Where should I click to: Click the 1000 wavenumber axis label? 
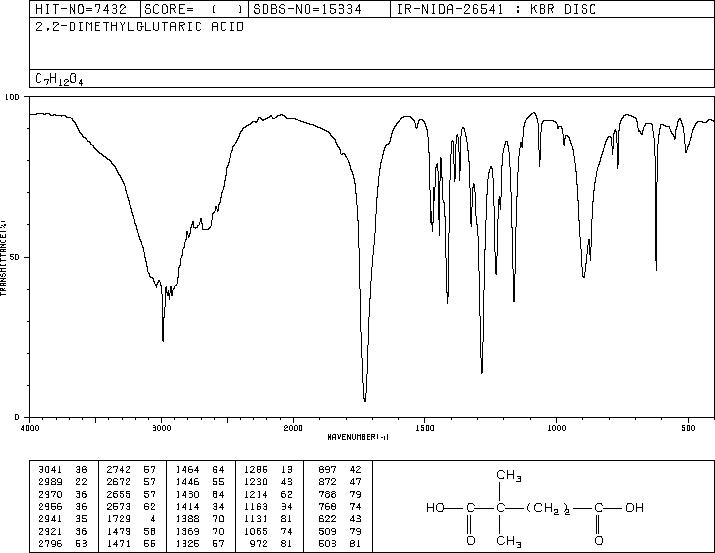556,428
